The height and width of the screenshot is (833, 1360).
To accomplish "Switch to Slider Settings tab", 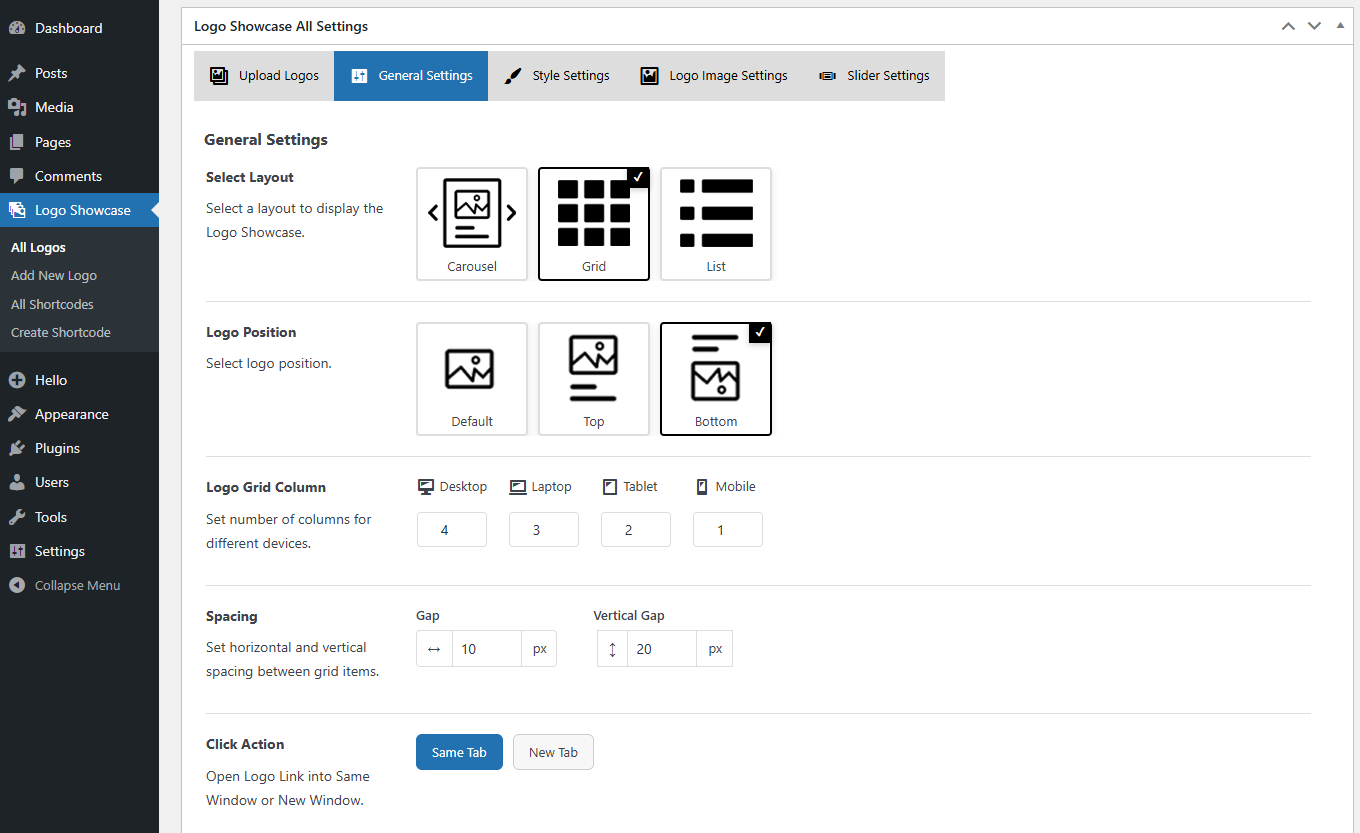I will pos(874,76).
